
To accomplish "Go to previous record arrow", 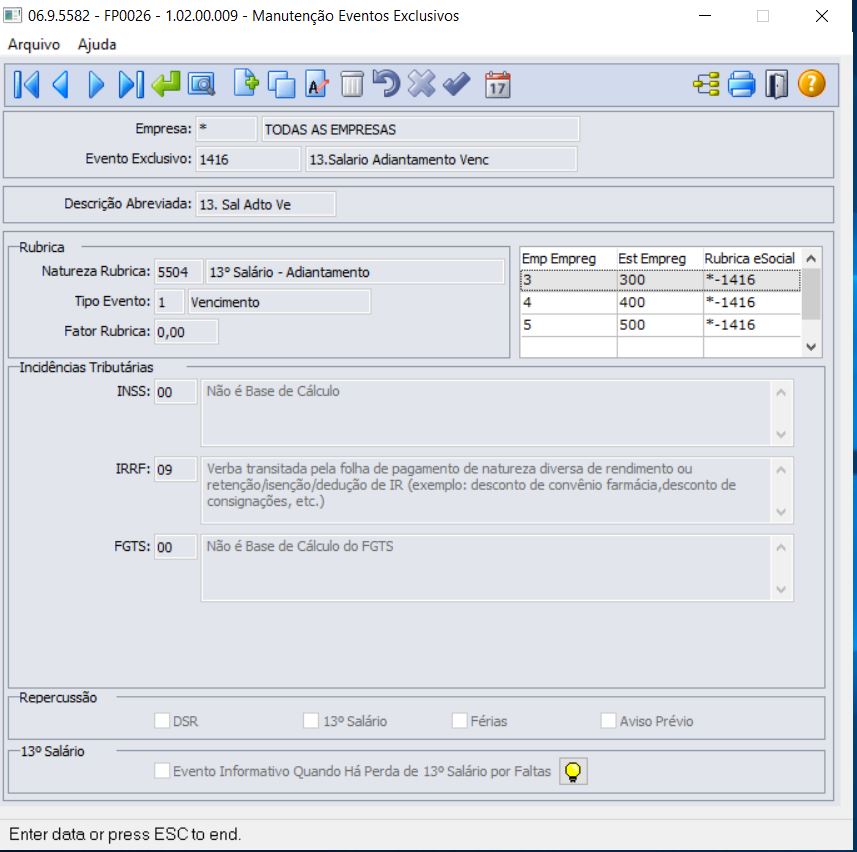I will coord(61,85).
